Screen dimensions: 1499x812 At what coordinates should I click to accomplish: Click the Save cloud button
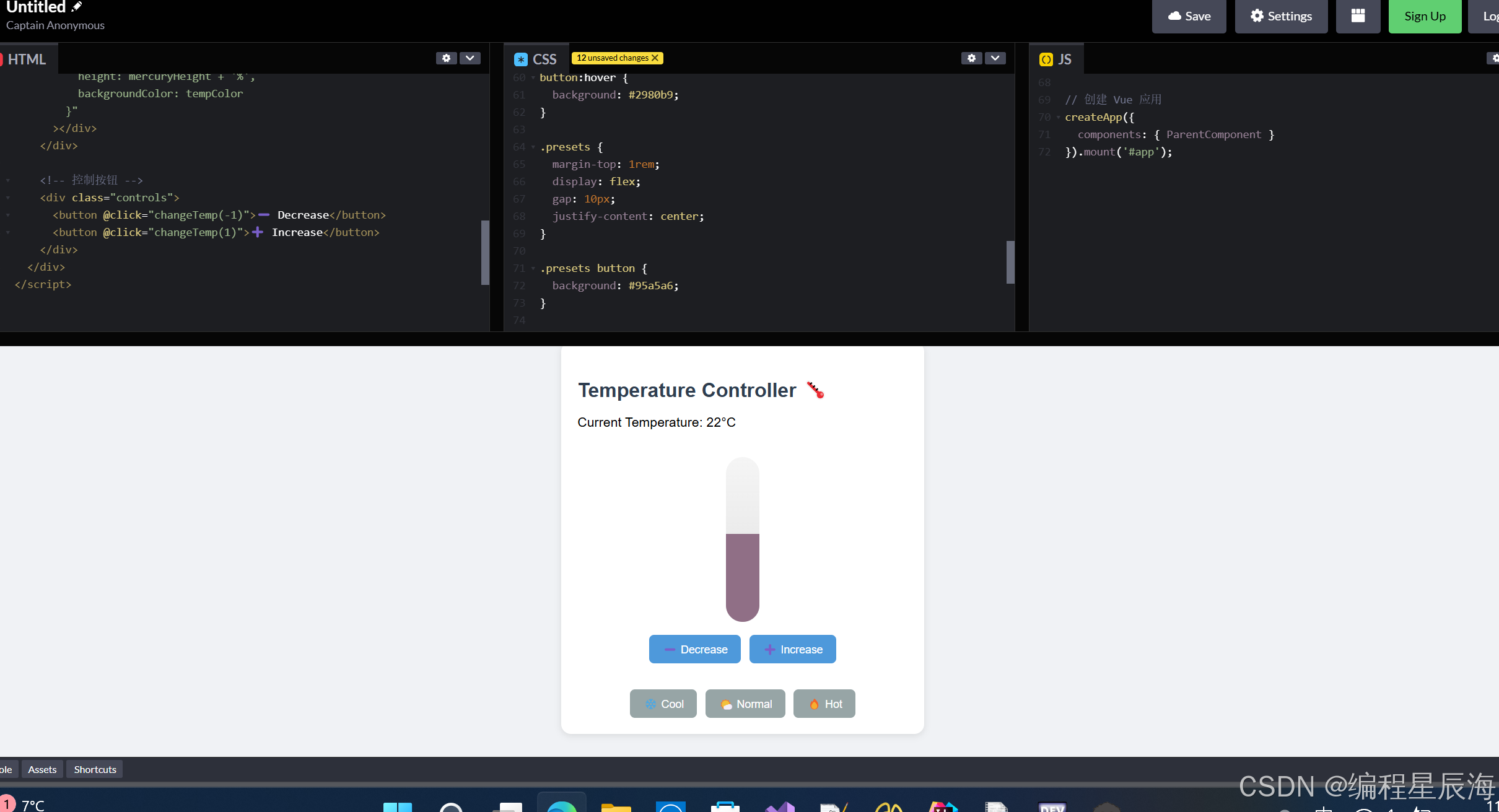pyautogui.click(x=1189, y=16)
